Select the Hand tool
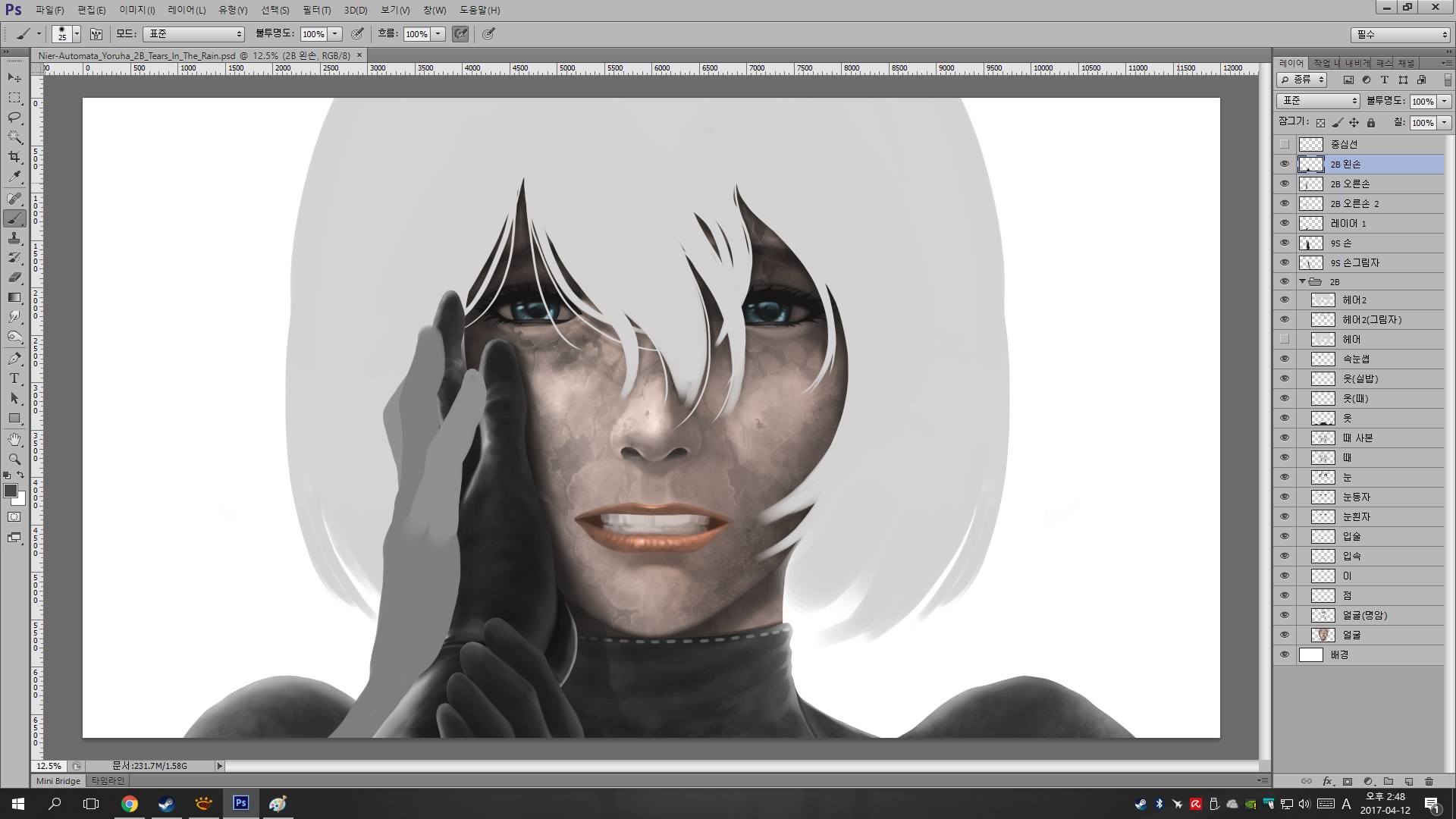Screen dimensions: 1456x819 pyautogui.click(x=14, y=439)
